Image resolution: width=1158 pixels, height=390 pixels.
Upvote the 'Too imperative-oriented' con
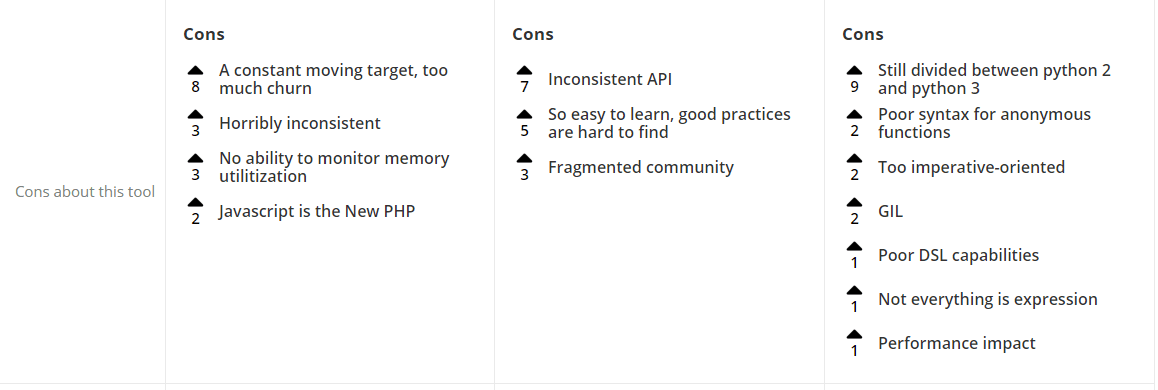coord(854,158)
